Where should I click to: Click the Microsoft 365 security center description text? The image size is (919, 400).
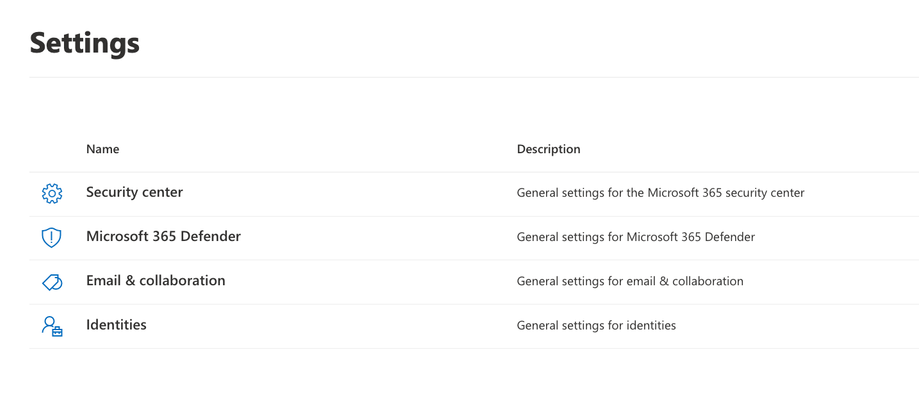pos(661,192)
